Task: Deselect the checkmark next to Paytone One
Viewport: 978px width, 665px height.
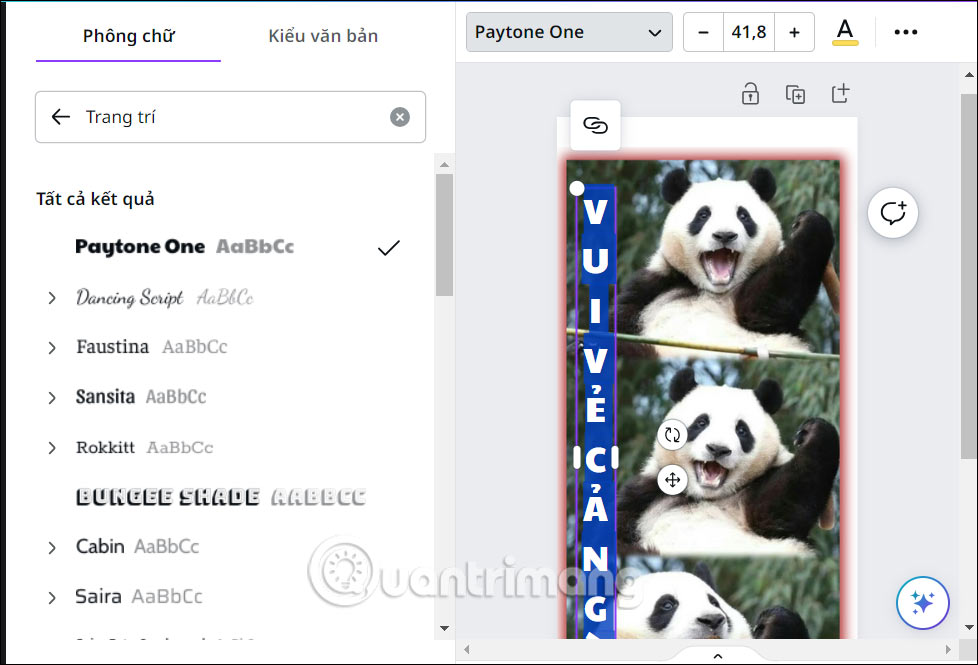Action: point(388,247)
